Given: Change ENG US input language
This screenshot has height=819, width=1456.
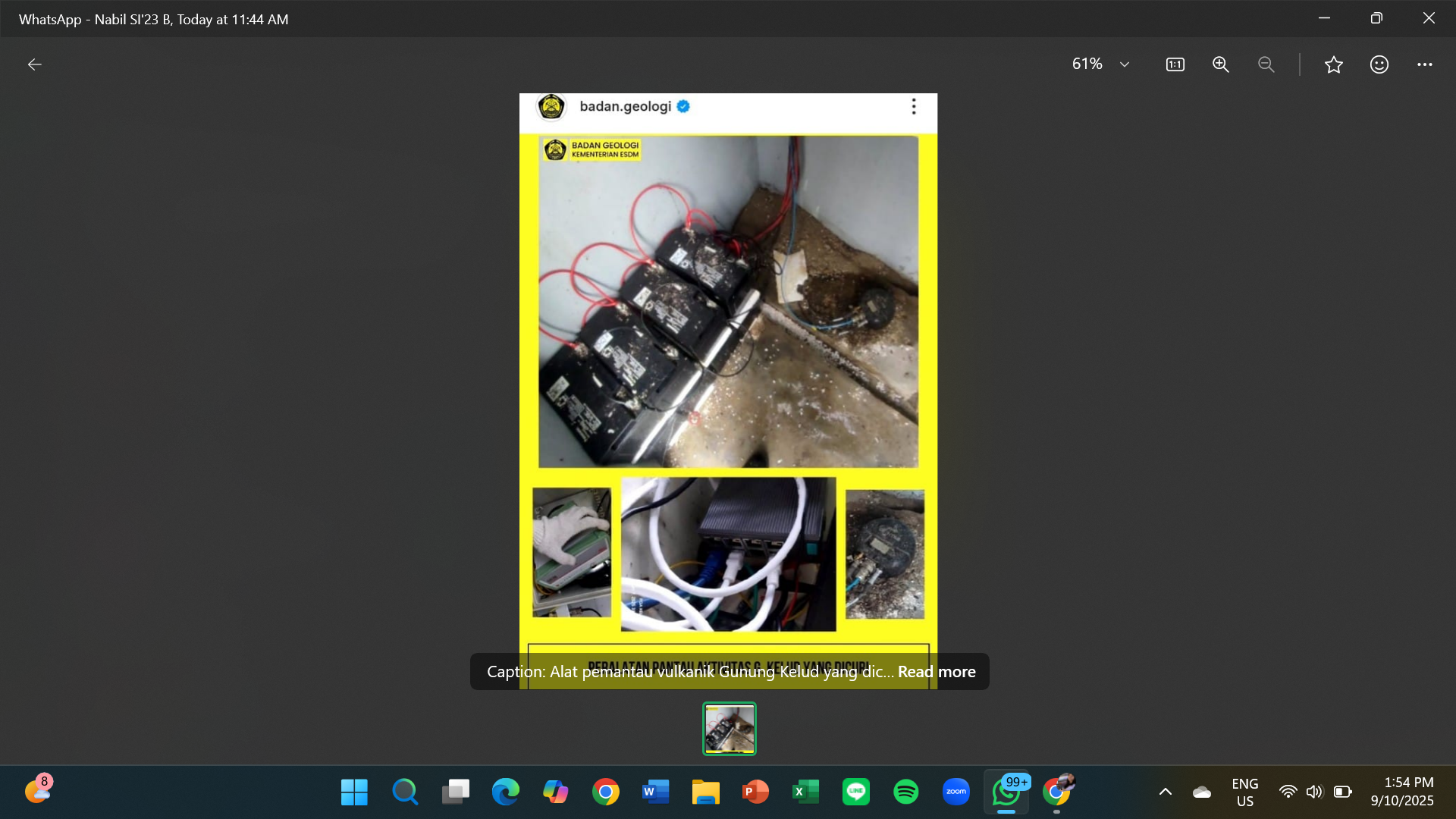Looking at the screenshot, I should coord(1245,792).
